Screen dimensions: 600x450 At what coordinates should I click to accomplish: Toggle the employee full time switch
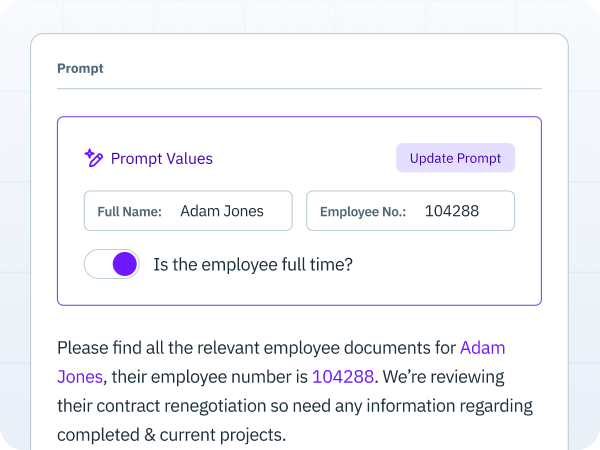[112, 265]
